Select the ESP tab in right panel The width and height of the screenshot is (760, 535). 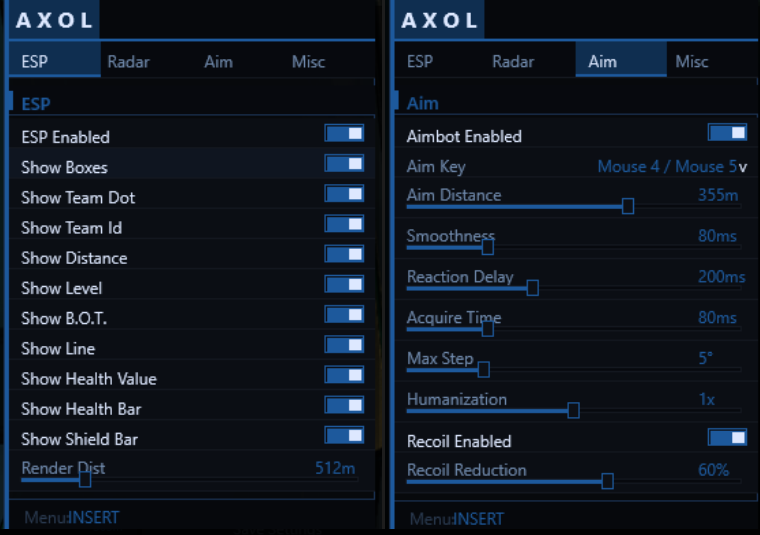(420, 62)
